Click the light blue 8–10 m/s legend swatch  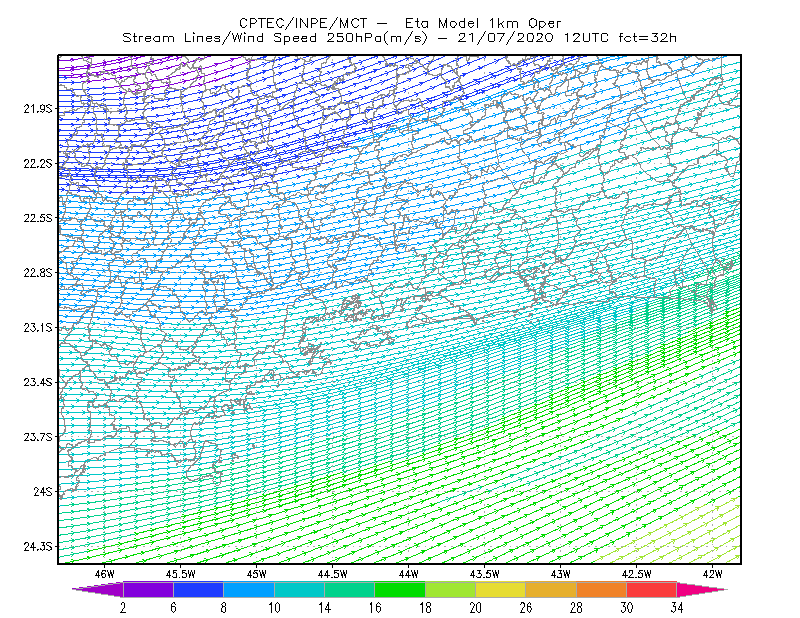pos(249,589)
